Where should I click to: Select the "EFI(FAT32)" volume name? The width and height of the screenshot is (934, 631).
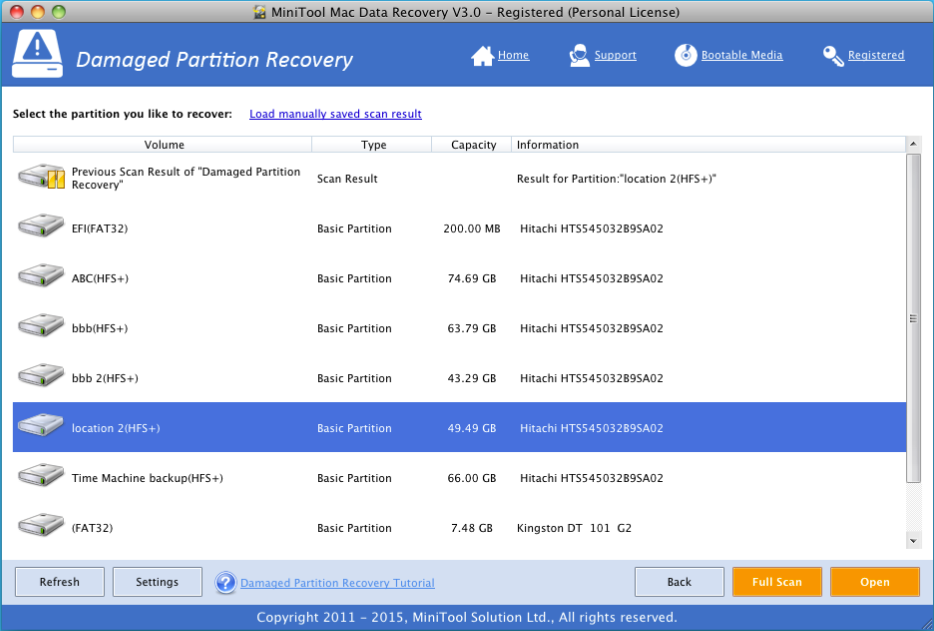tap(99, 228)
